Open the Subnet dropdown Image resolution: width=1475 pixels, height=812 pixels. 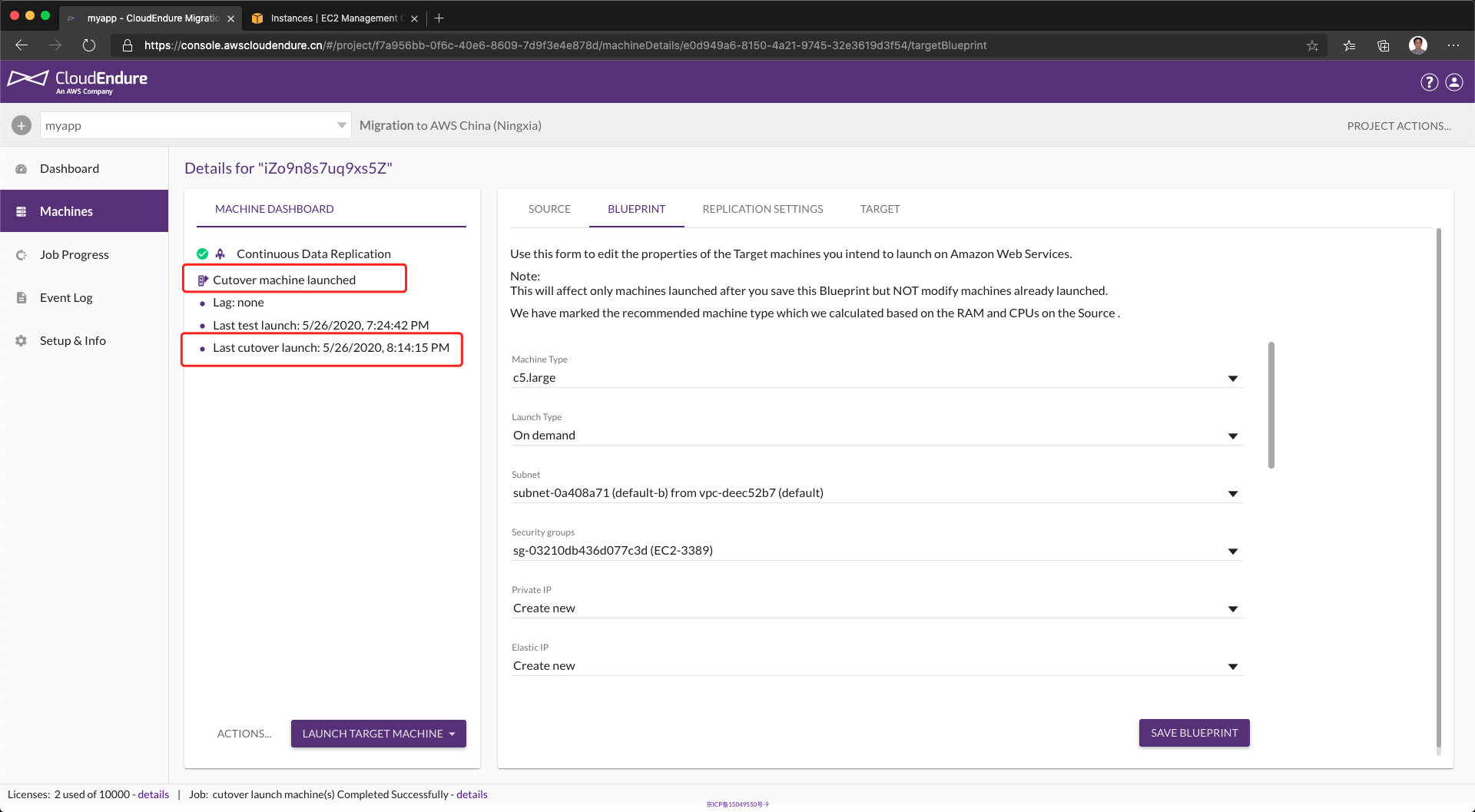click(x=876, y=493)
